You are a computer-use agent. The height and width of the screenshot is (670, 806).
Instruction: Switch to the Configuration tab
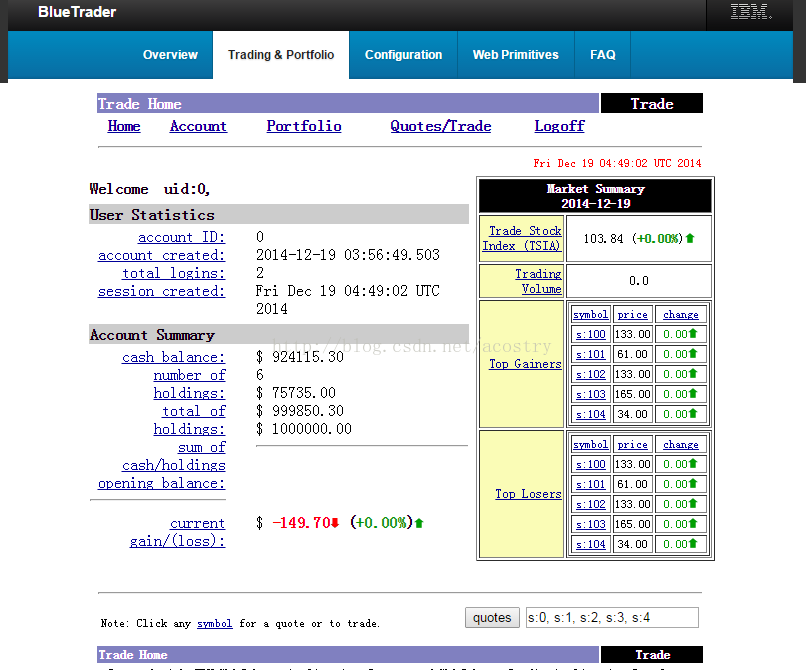403,55
